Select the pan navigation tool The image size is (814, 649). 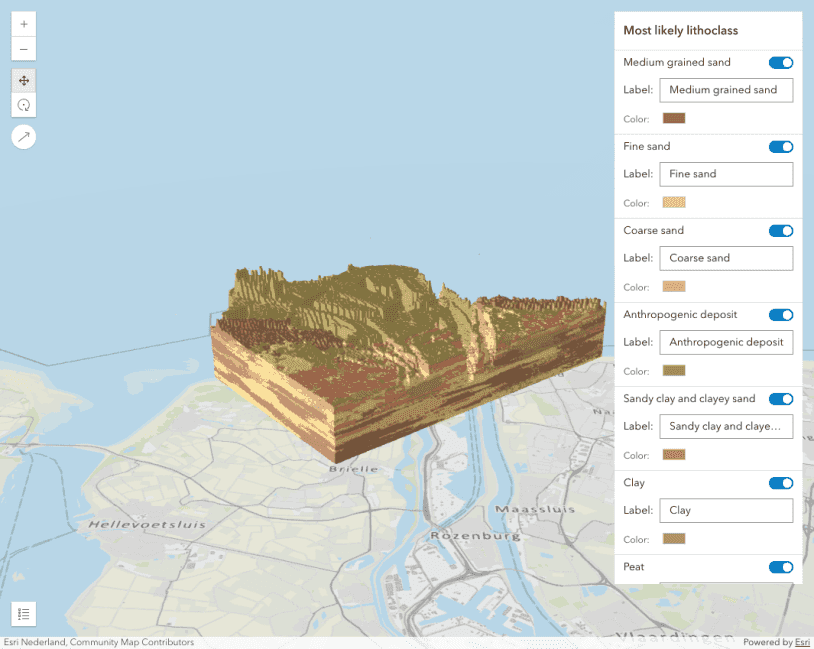24,80
